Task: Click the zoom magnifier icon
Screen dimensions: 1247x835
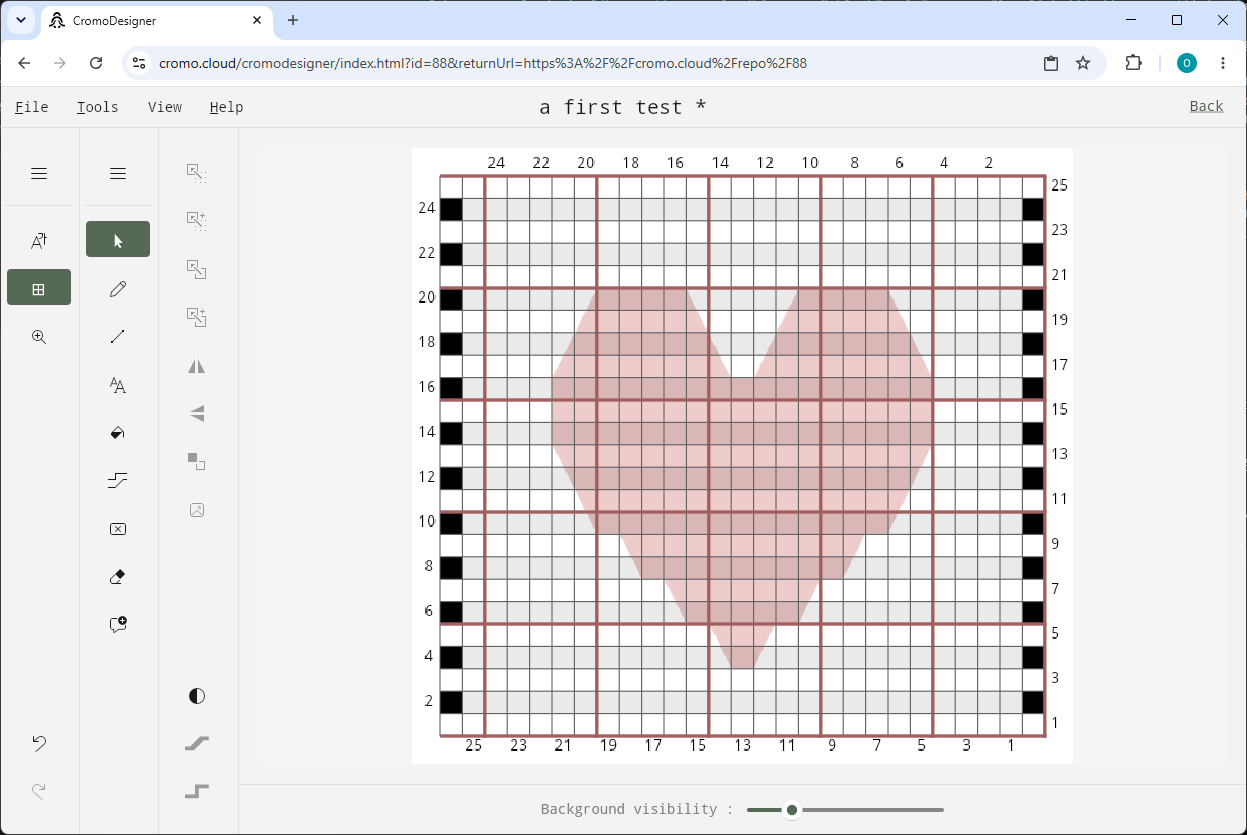Action: tap(39, 337)
